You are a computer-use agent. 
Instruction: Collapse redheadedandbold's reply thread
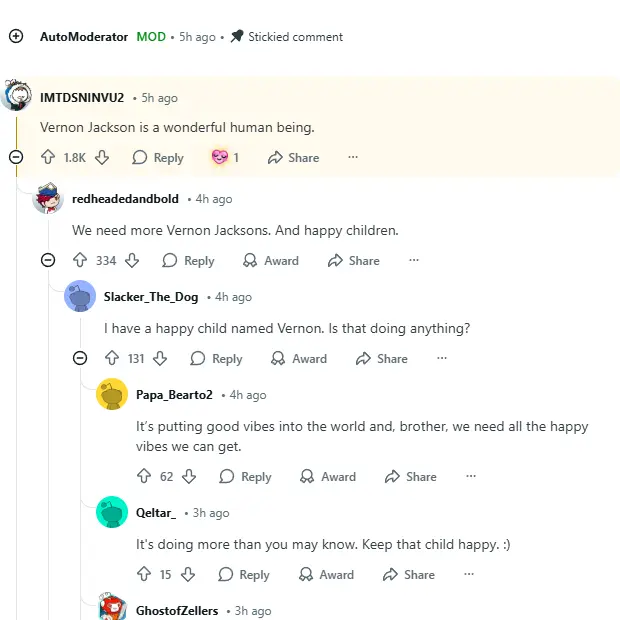(48, 261)
